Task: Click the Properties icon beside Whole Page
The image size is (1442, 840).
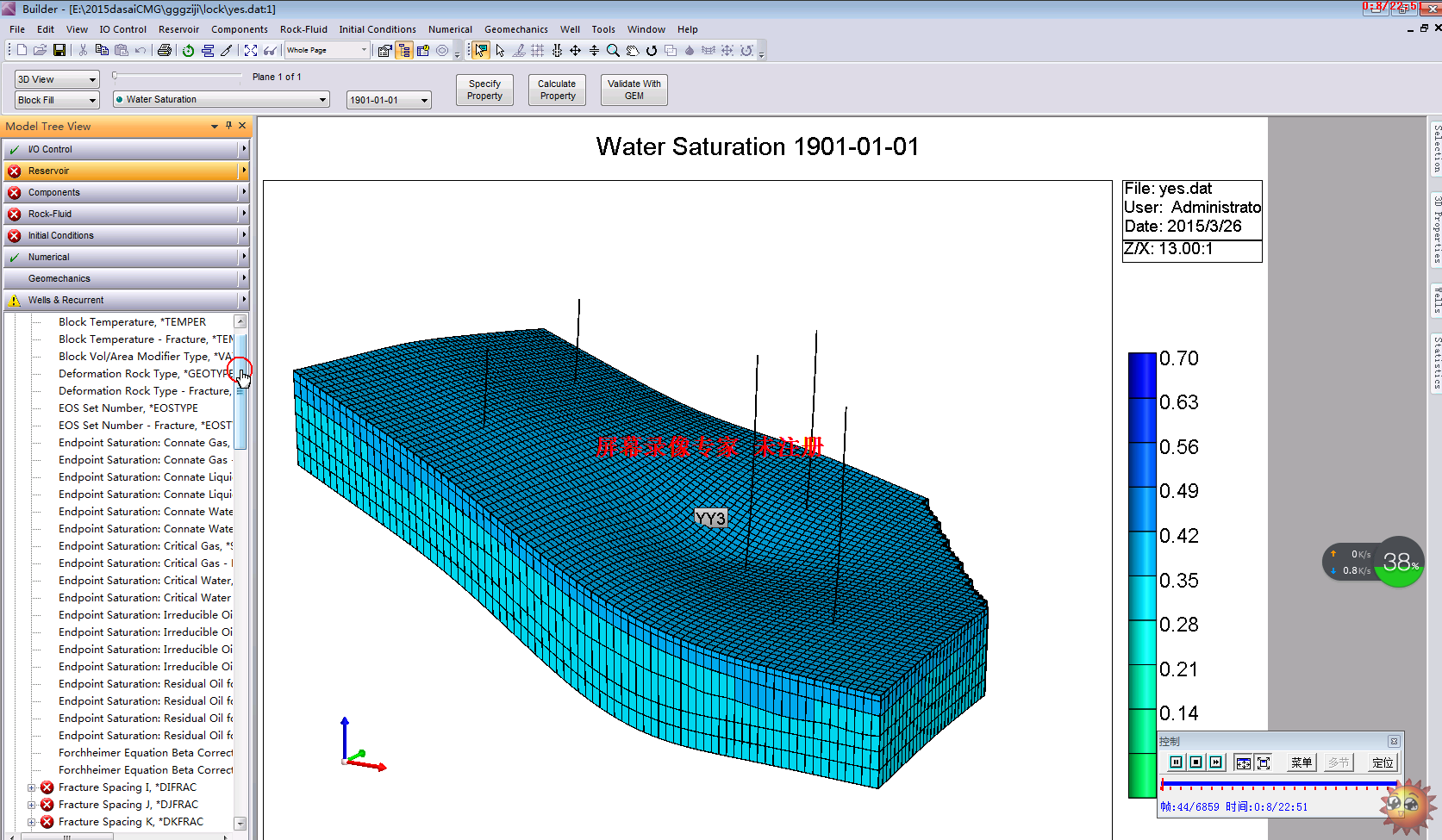Action: [x=384, y=50]
